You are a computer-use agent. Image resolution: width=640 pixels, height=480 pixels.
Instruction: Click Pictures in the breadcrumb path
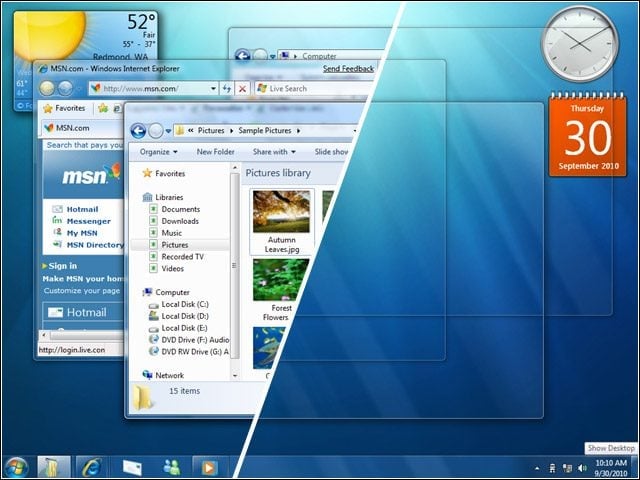pyautogui.click(x=211, y=131)
